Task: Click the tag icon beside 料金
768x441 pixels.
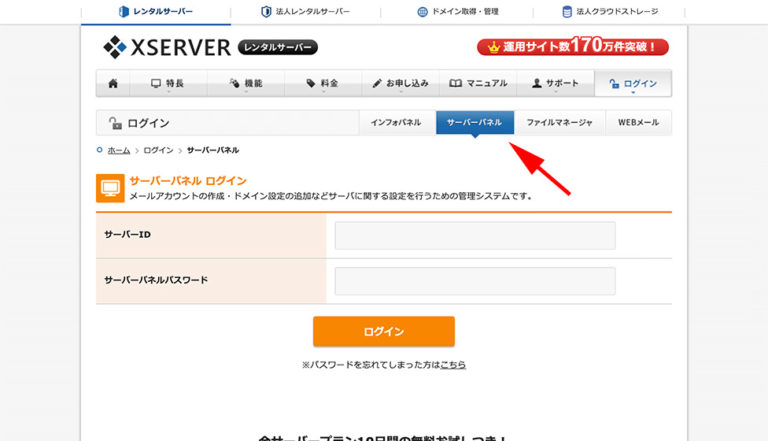Action: (x=311, y=83)
